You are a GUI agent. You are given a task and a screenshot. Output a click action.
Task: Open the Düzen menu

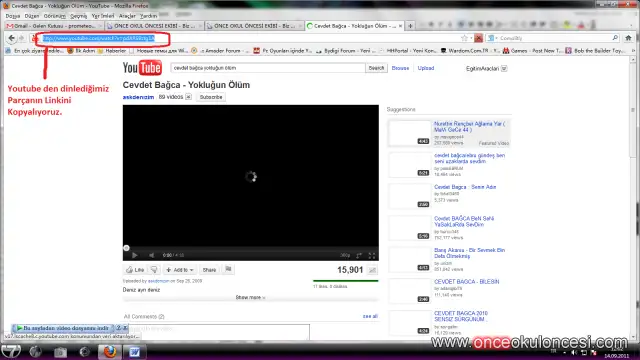point(32,16)
